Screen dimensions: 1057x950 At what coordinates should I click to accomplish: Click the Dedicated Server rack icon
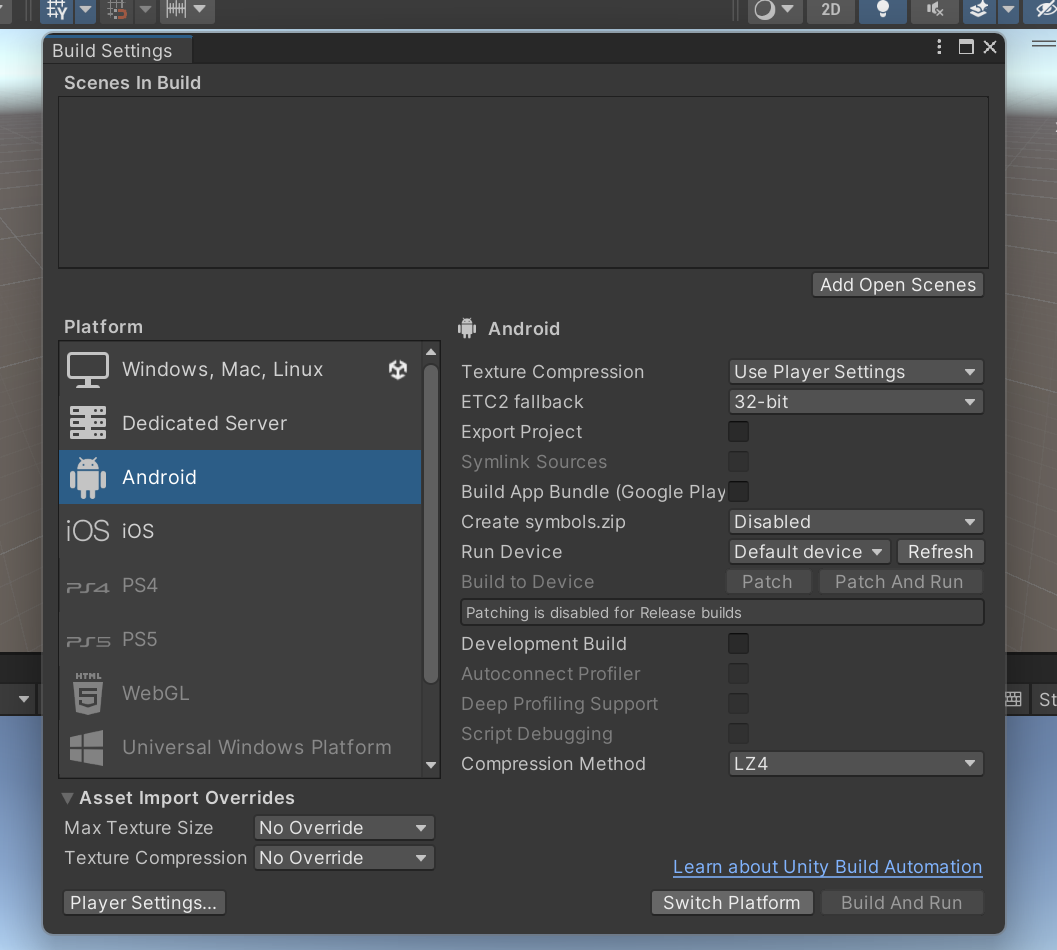(88, 423)
